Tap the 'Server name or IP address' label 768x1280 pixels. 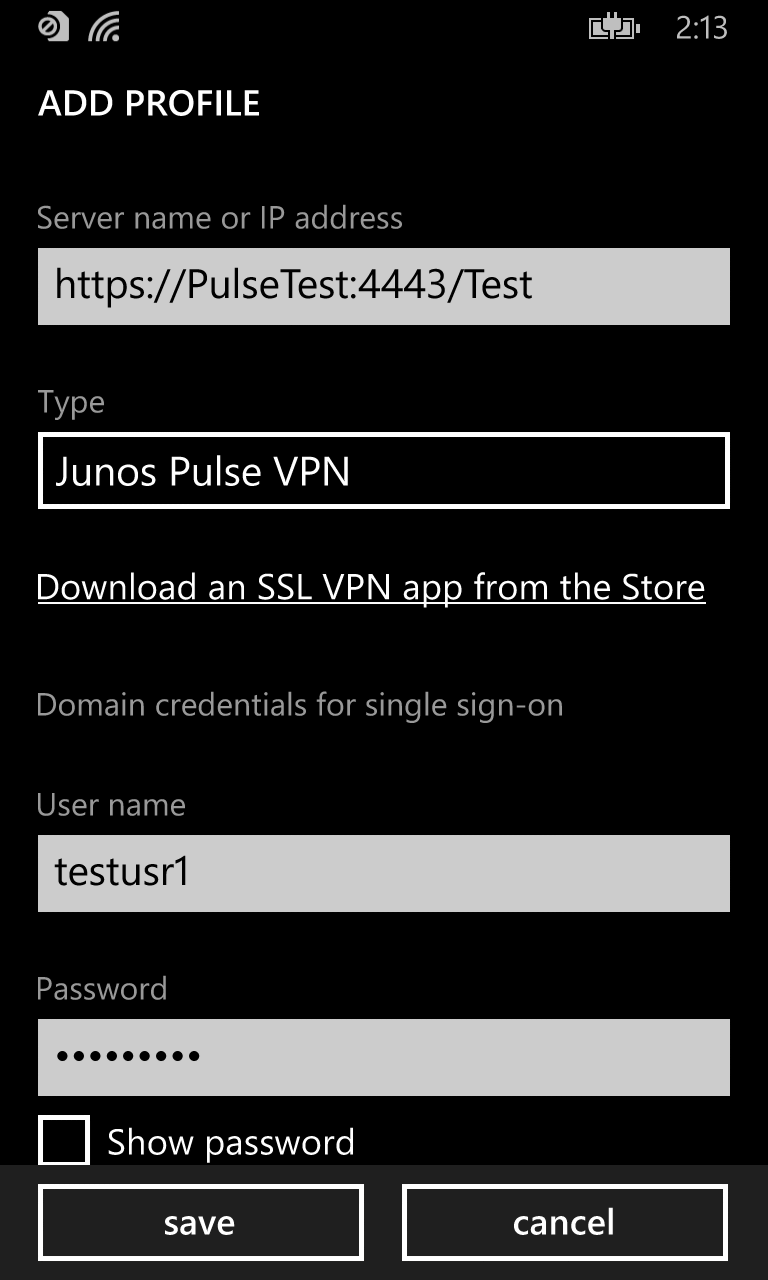[219, 218]
